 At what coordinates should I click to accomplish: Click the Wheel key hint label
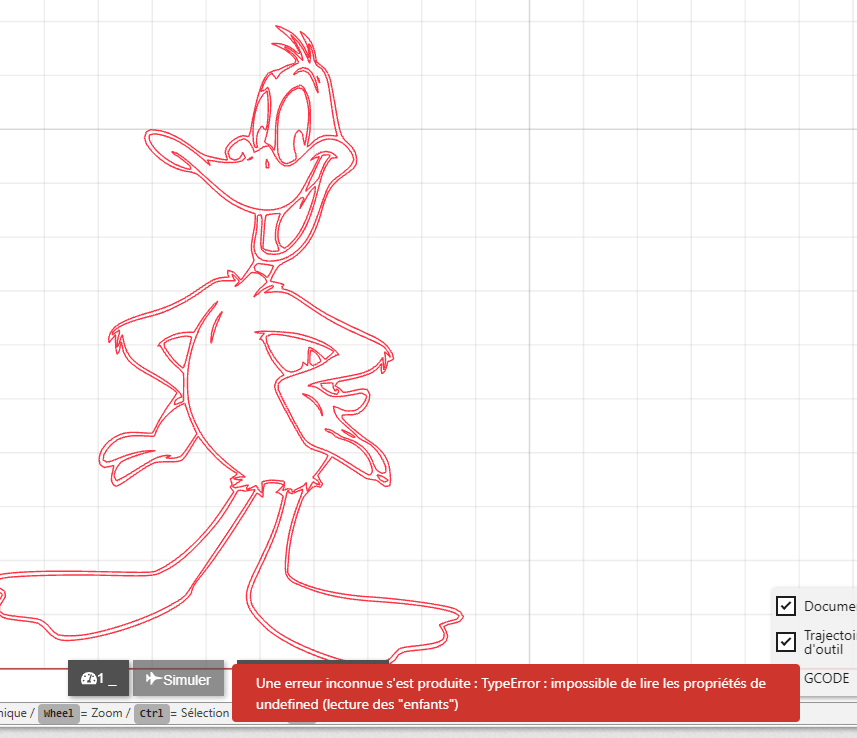[x=58, y=713]
